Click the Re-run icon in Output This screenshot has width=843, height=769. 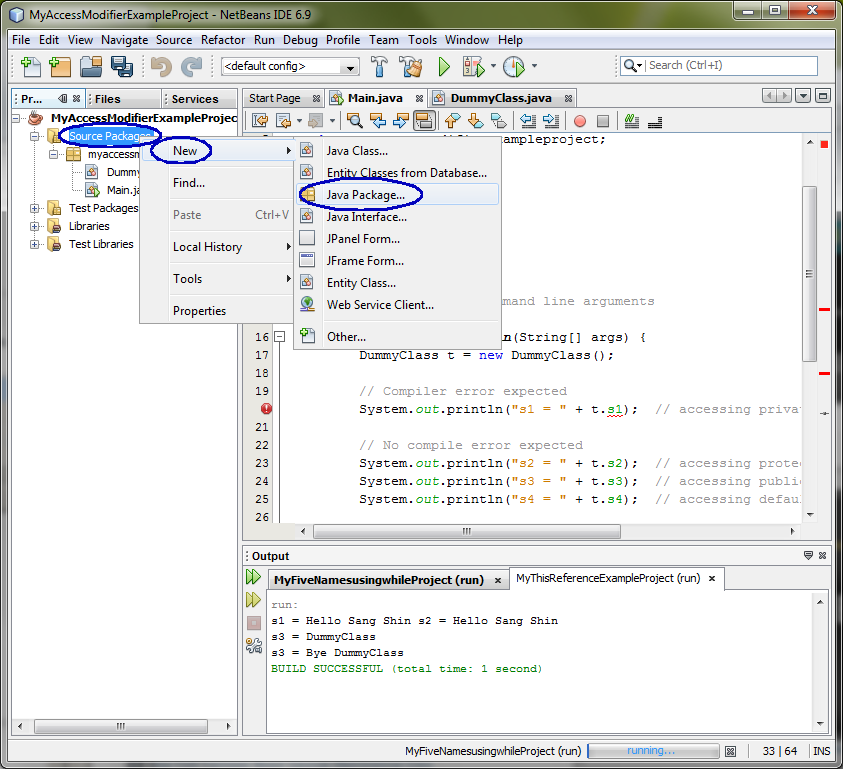pyautogui.click(x=253, y=577)
